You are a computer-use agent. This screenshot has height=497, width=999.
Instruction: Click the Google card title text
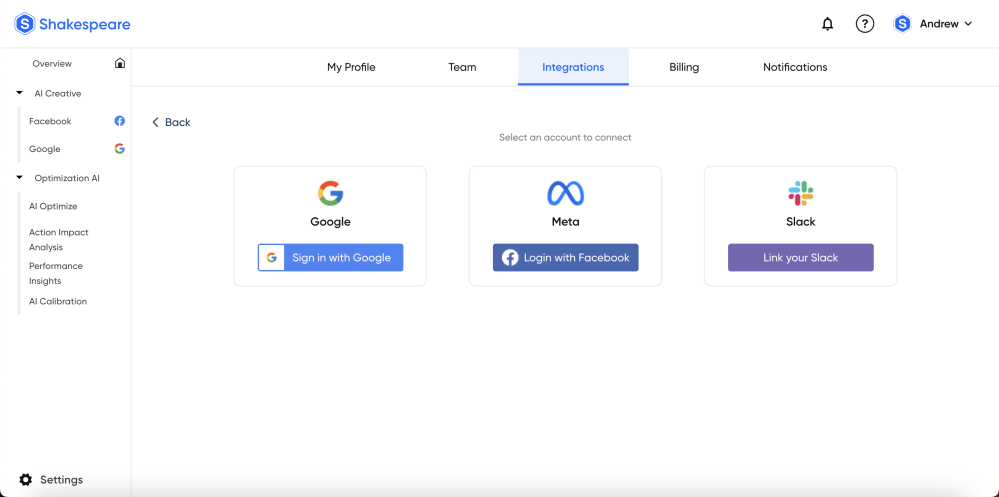[x=331, y=222]
